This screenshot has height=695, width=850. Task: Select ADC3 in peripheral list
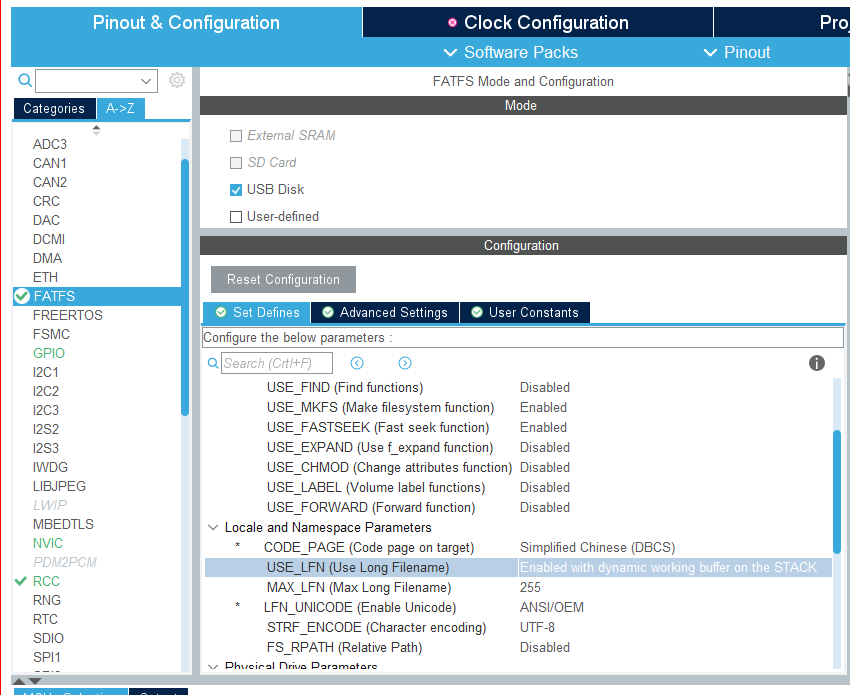tap(50, 144)
